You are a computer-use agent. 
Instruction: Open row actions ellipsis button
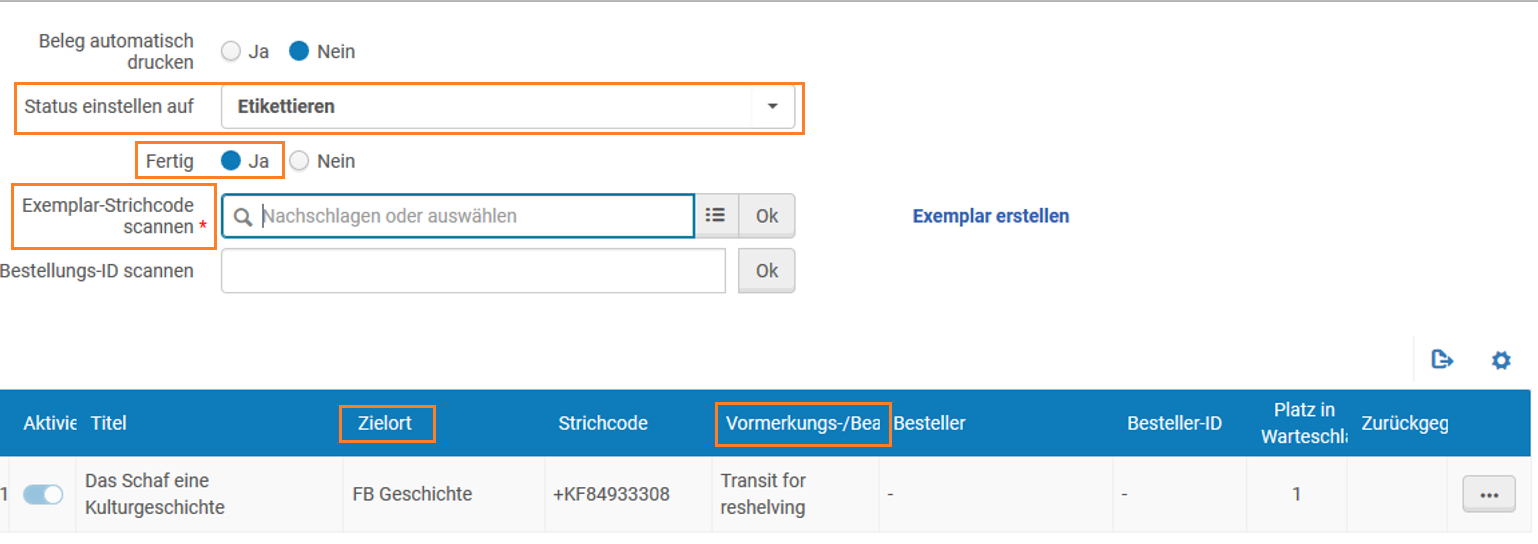point(1489,495)
